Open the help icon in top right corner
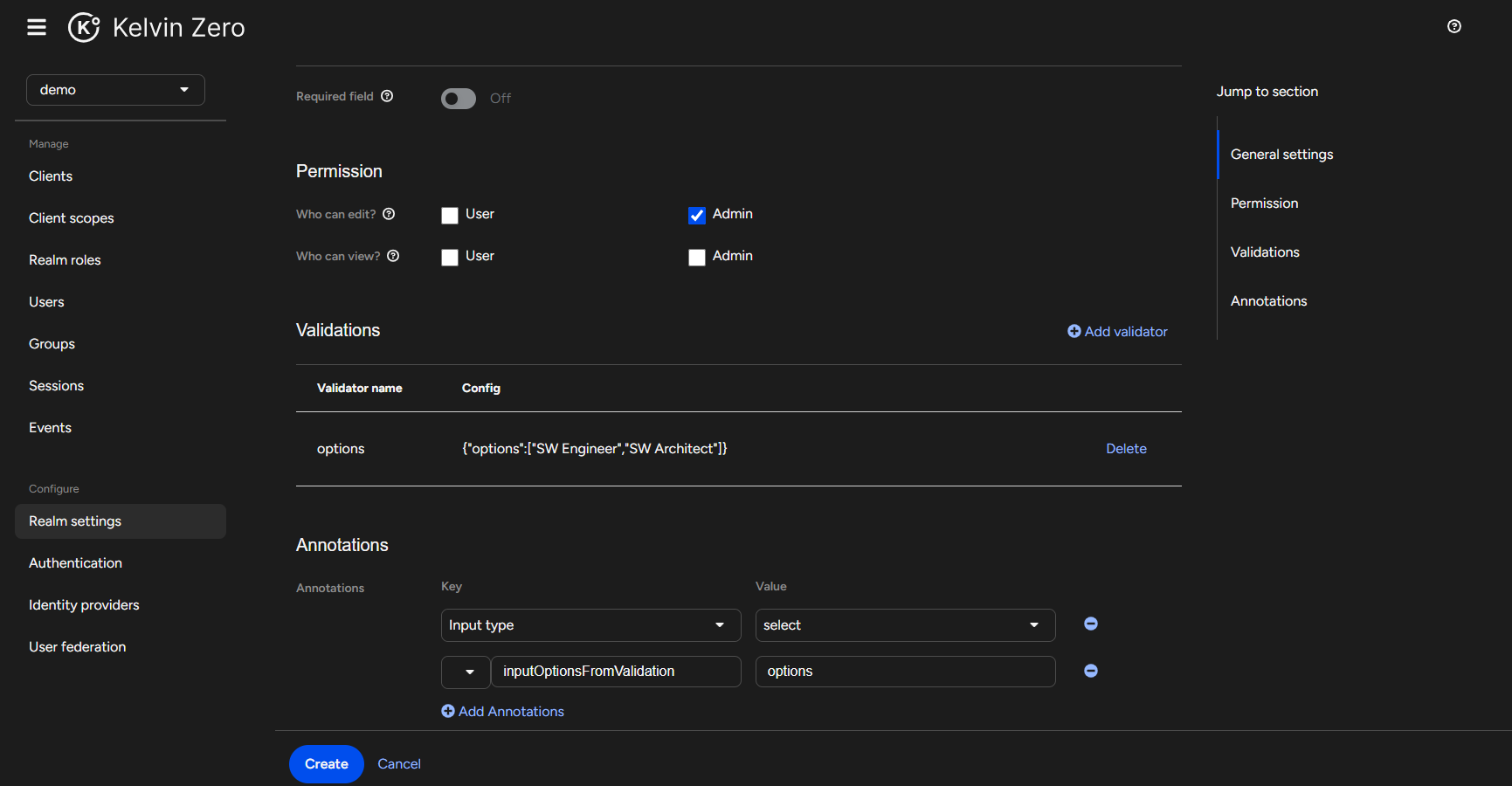 pos(1453,26)
